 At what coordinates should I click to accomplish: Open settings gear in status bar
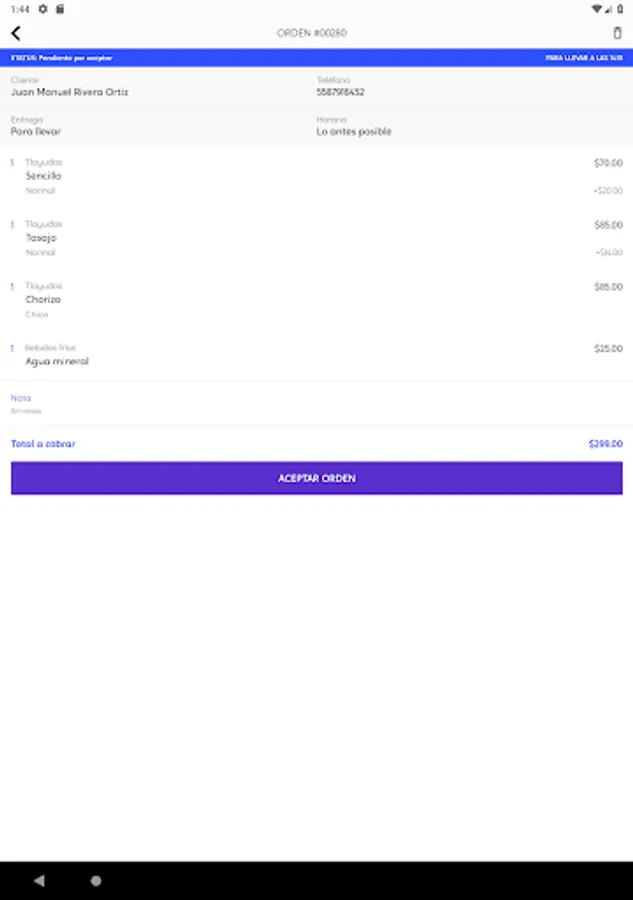[x=43, y=8]
